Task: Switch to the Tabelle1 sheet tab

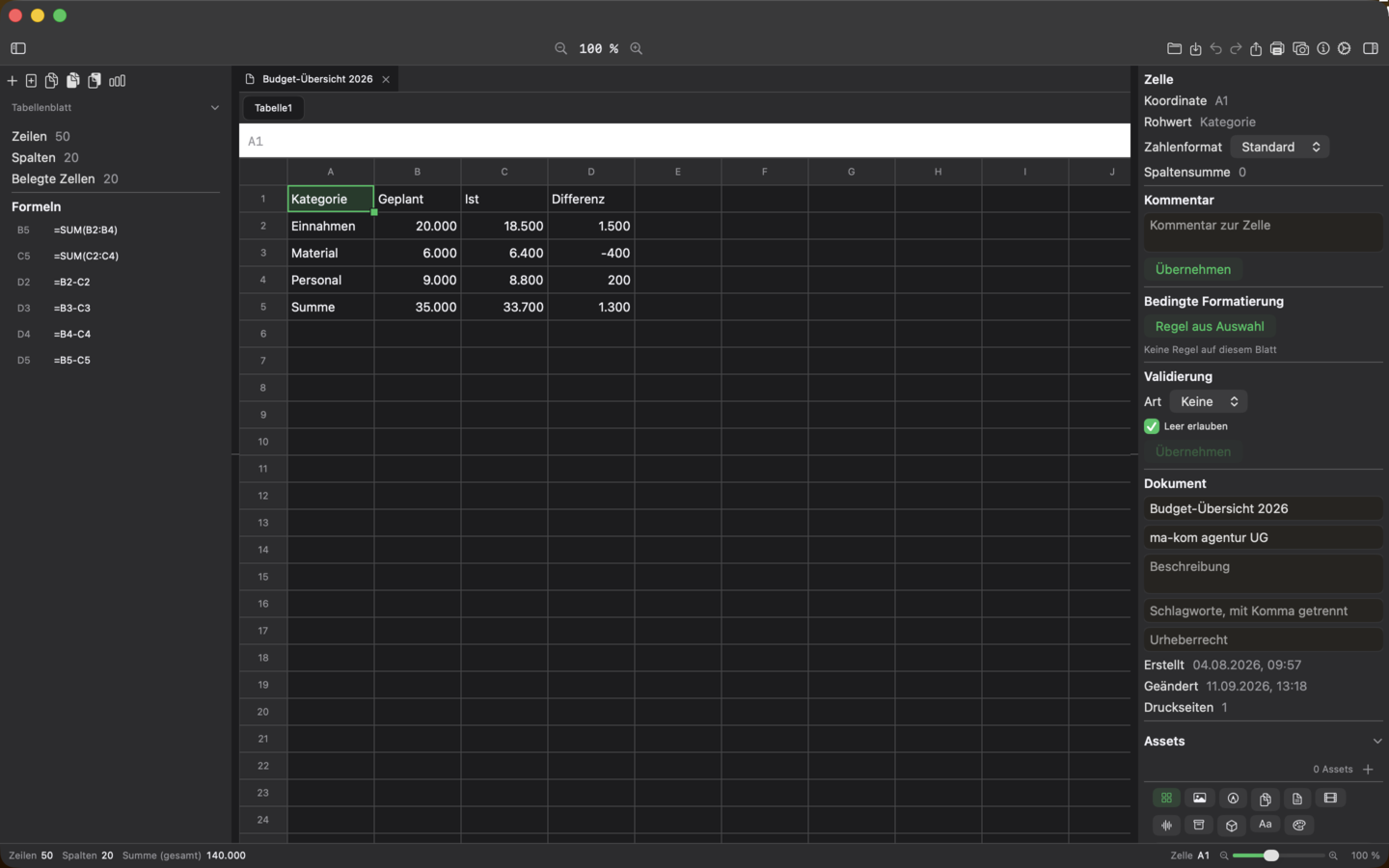Action: click(273, 108)
